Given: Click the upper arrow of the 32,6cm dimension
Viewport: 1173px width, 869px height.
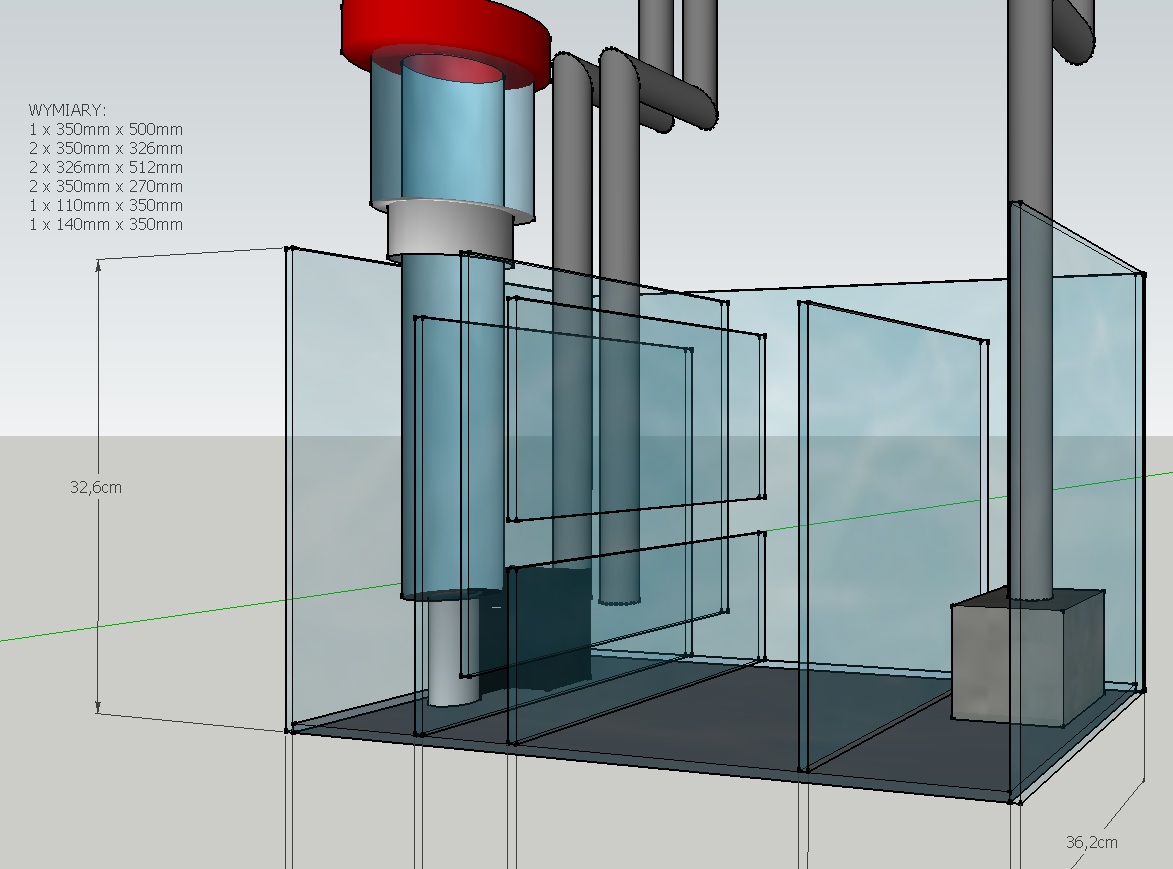Looking at the screenshot, I should (x=98, y=264).
